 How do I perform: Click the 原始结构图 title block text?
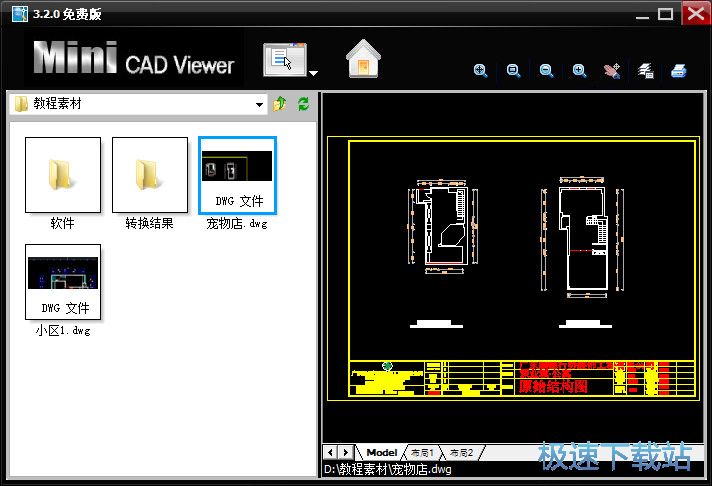pos(553,387)
